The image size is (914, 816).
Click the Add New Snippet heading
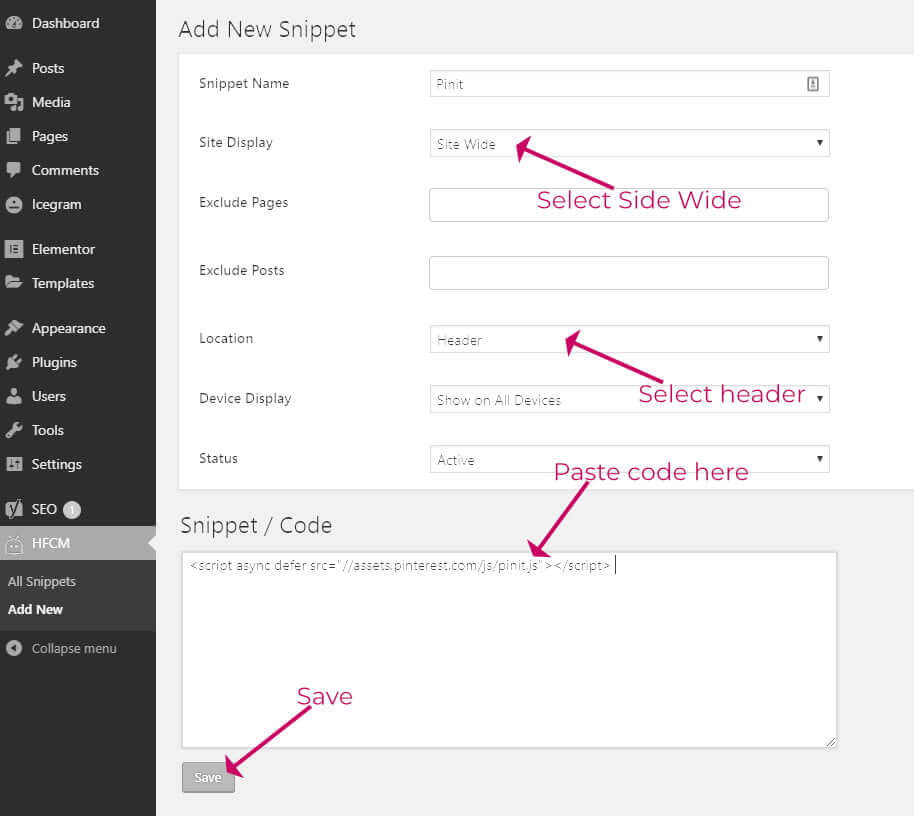click(267, 29)
